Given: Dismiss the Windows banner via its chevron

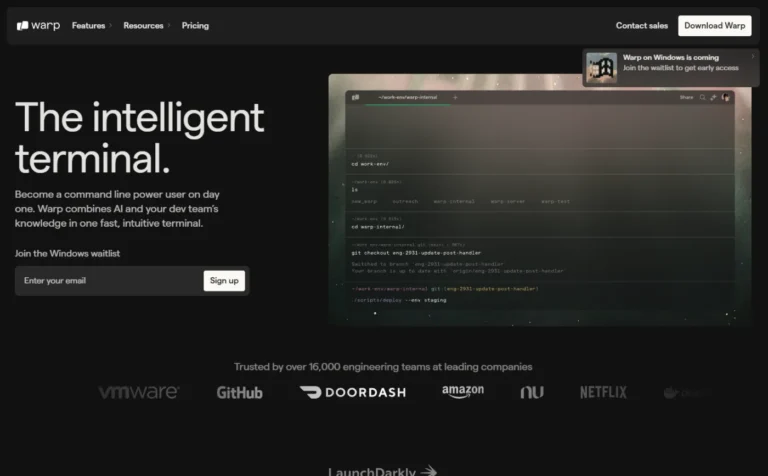Looking at the screenshot, I should 753,57.
